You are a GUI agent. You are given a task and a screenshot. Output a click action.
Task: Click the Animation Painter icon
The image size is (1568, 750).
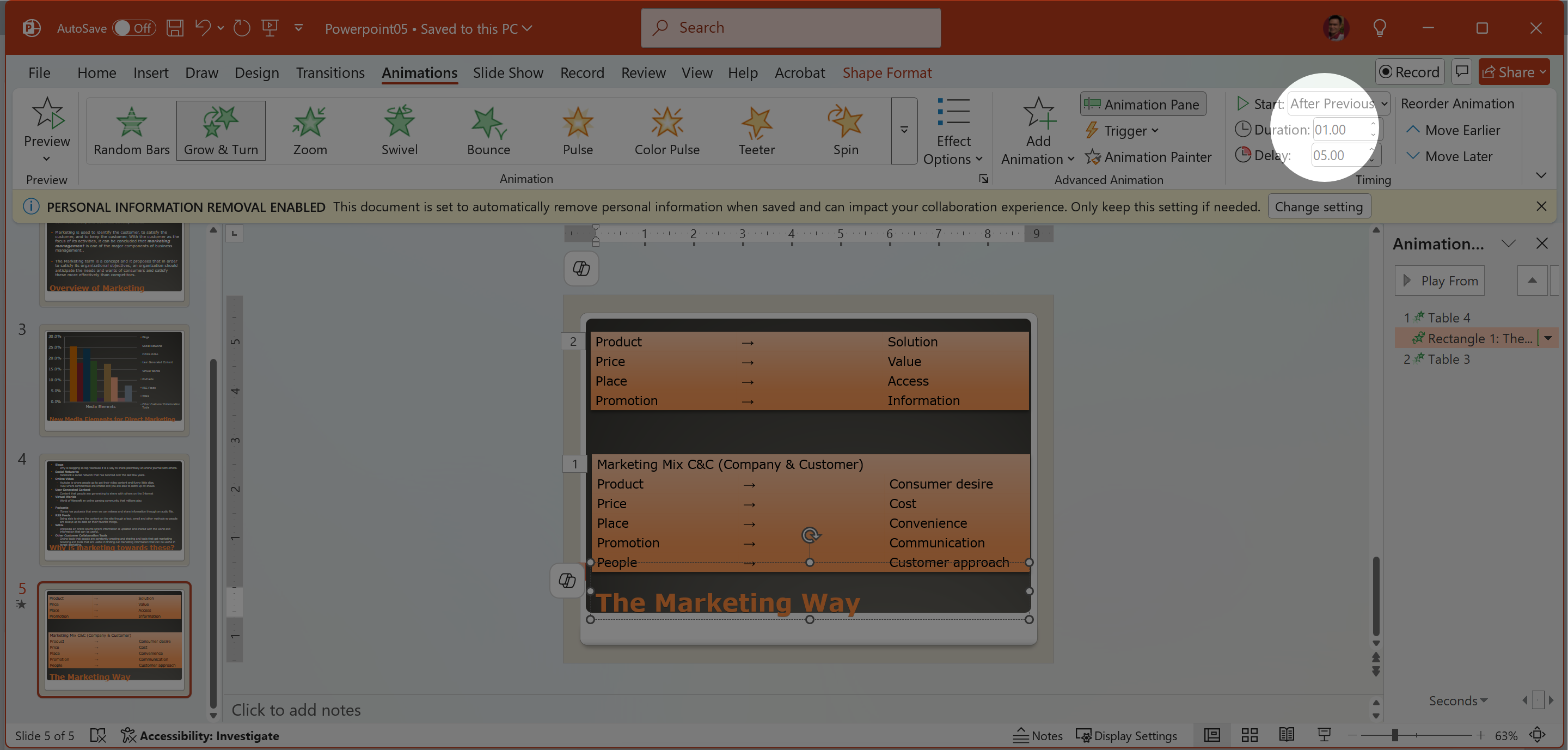pyautogui.click(x=1093, y=157)
